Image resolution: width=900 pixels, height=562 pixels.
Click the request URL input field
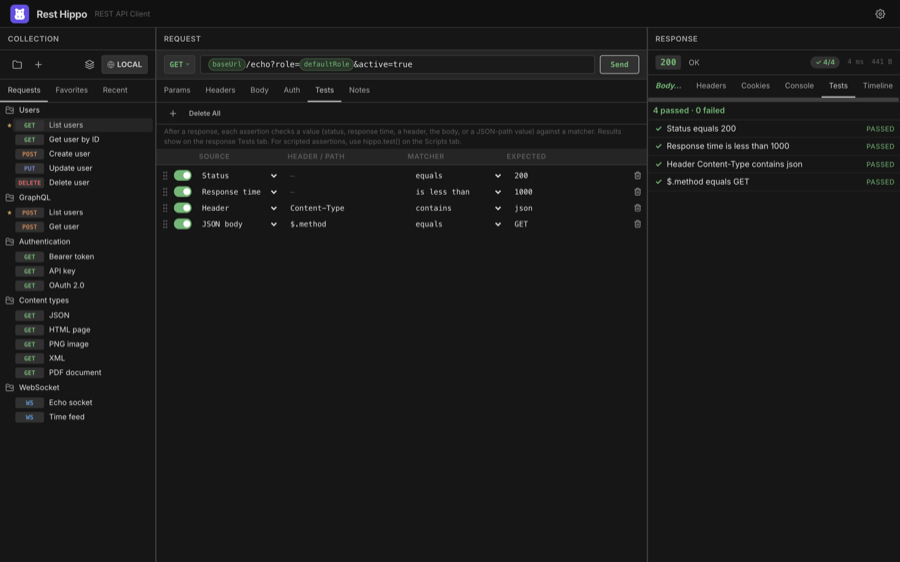click(397, 64)
